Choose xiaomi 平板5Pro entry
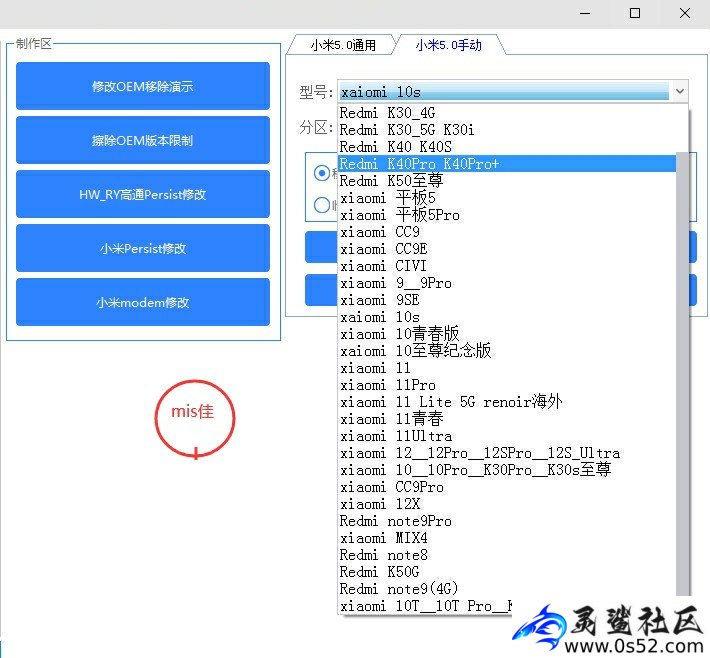710x658 pixels. (507, 215)
